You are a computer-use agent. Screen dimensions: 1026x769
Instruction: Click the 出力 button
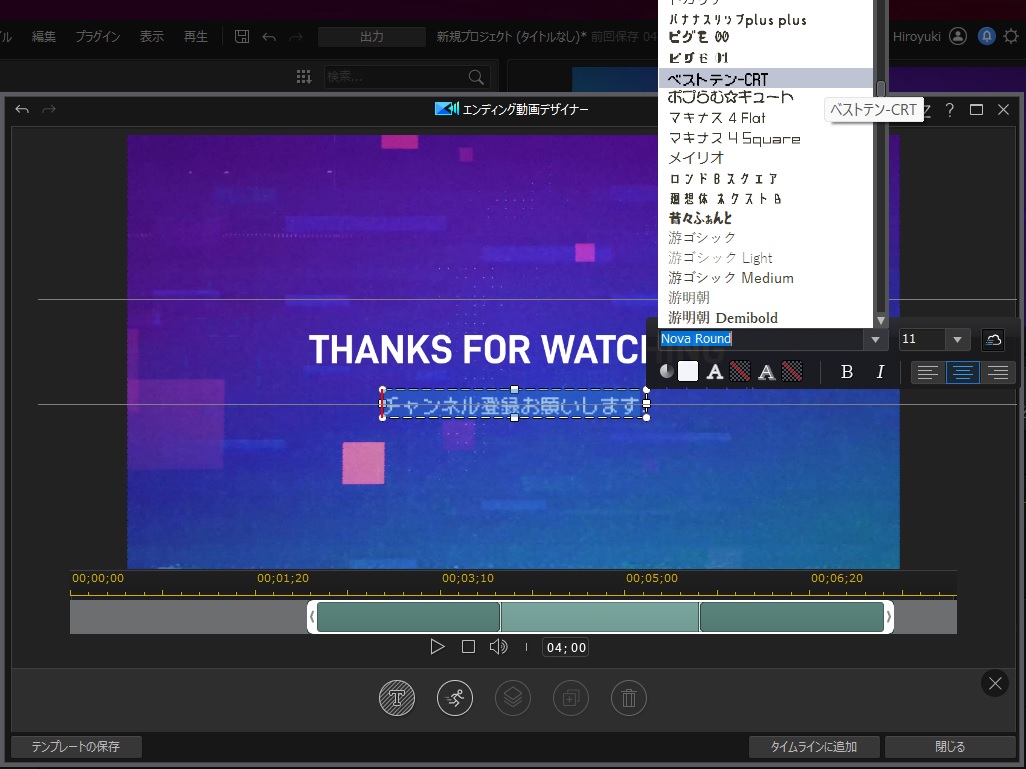(372, 37)
